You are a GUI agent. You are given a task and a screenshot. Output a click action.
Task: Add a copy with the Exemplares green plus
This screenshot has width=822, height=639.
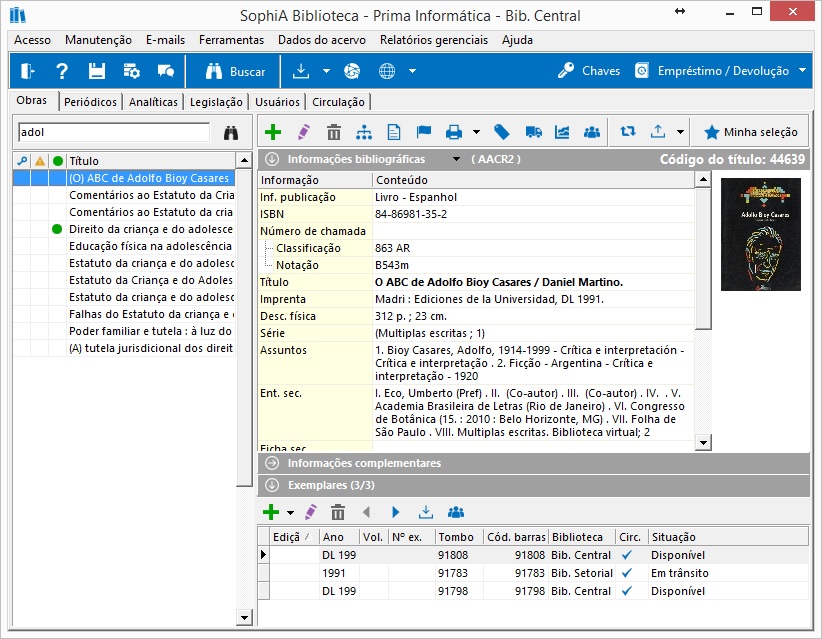[x=271, y=512]
